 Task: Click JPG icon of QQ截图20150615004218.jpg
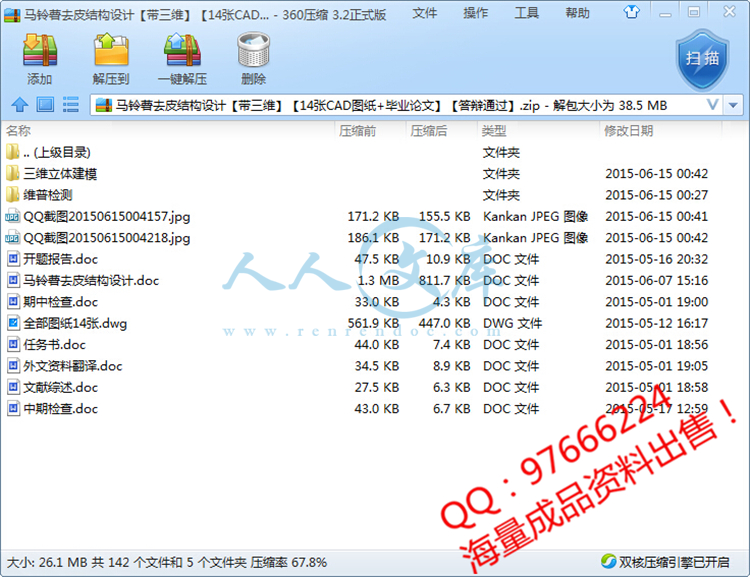click(x=13, y=238)
